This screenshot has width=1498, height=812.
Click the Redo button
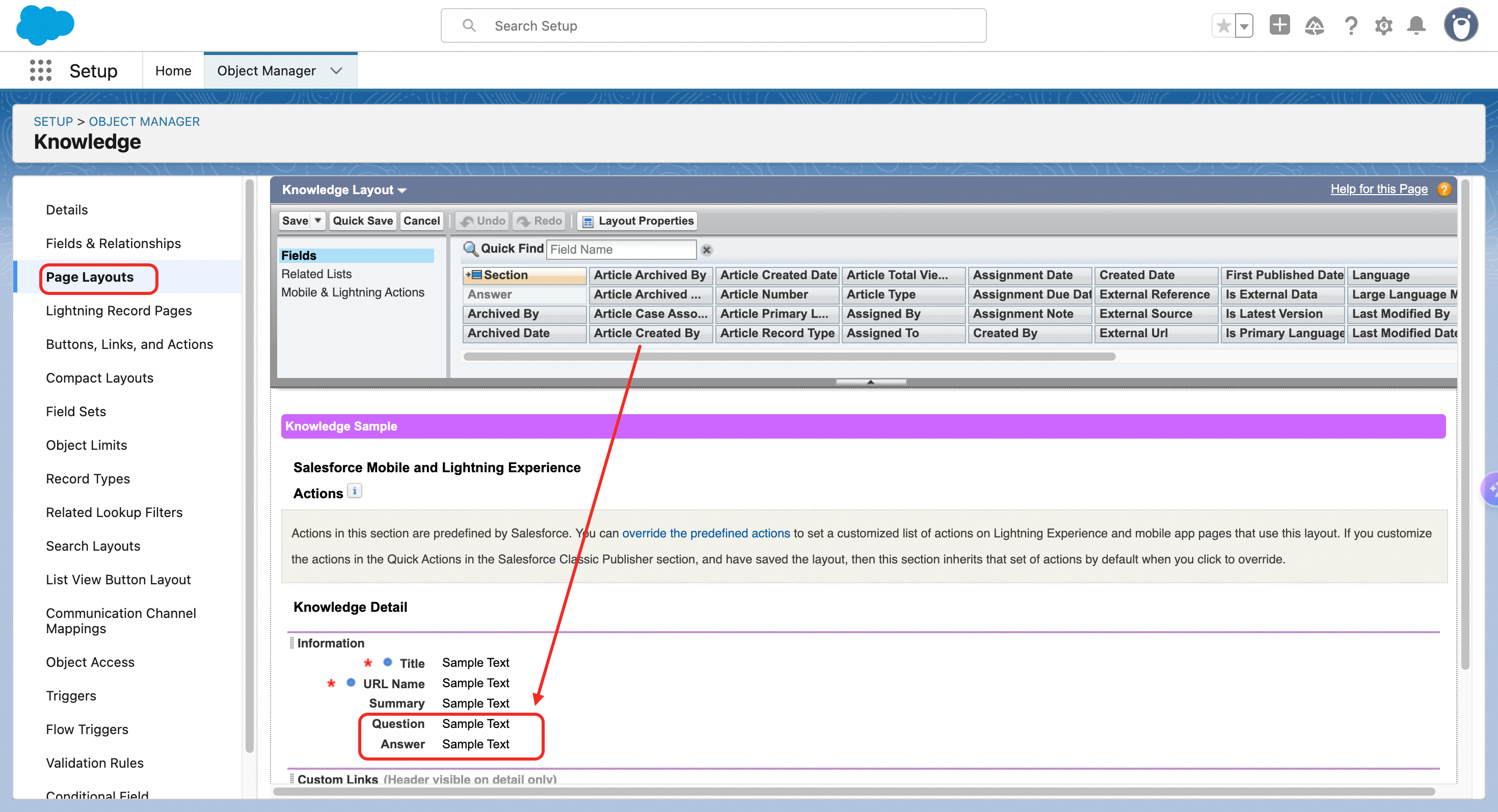click(x=540, y=221)
